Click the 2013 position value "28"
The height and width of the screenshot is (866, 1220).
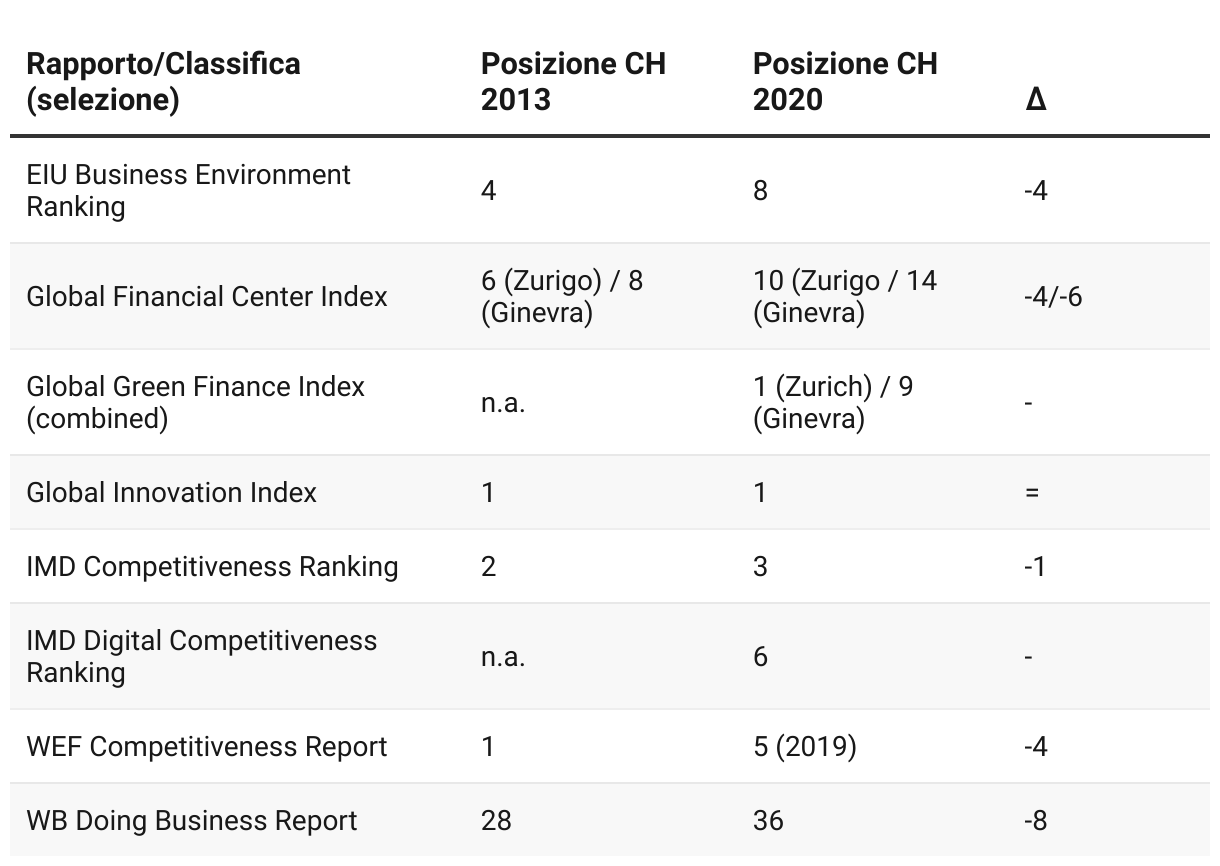[x=496, y=820]
